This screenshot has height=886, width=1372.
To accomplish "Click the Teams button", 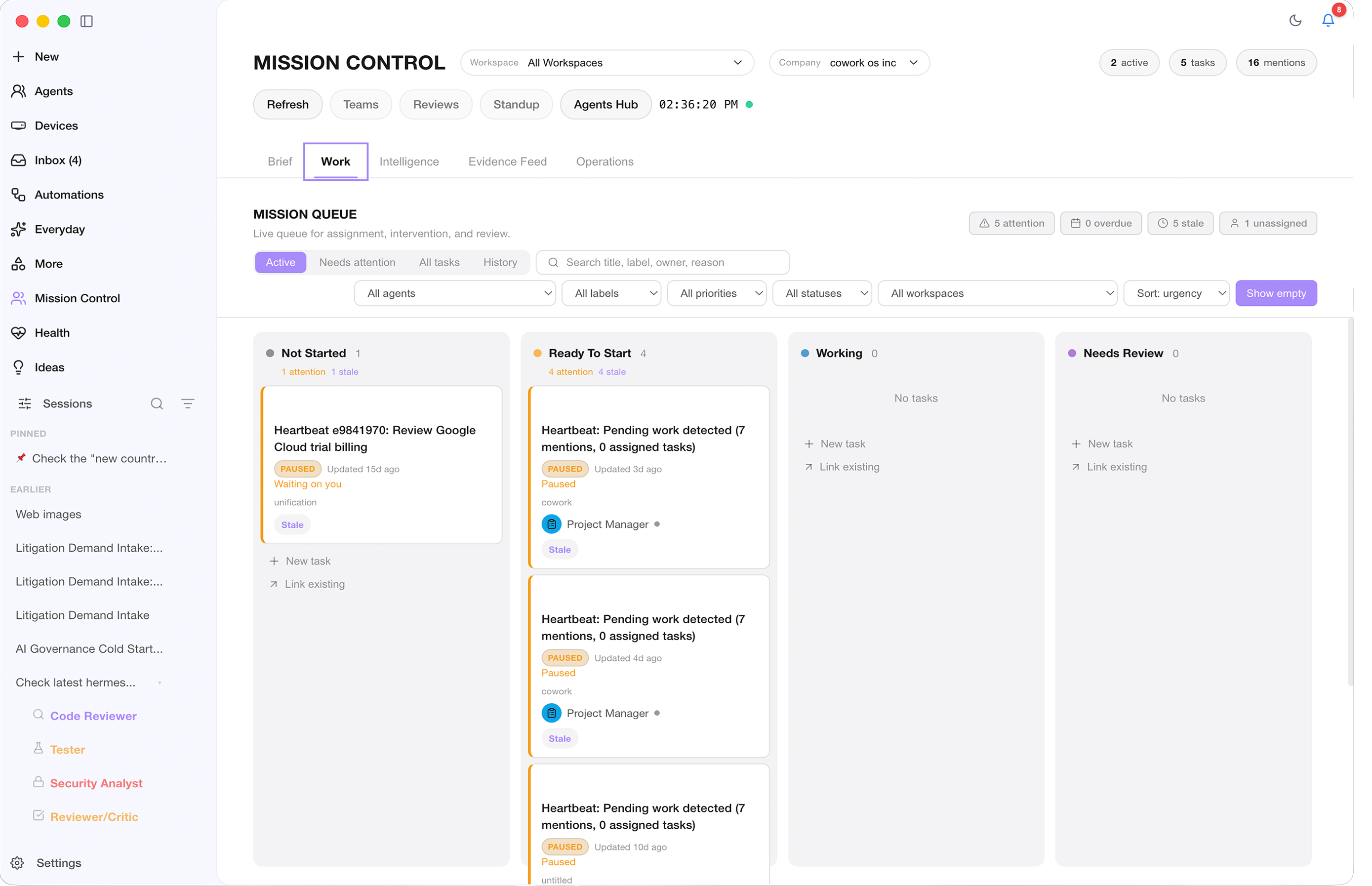I will click(x=361, y=105).
